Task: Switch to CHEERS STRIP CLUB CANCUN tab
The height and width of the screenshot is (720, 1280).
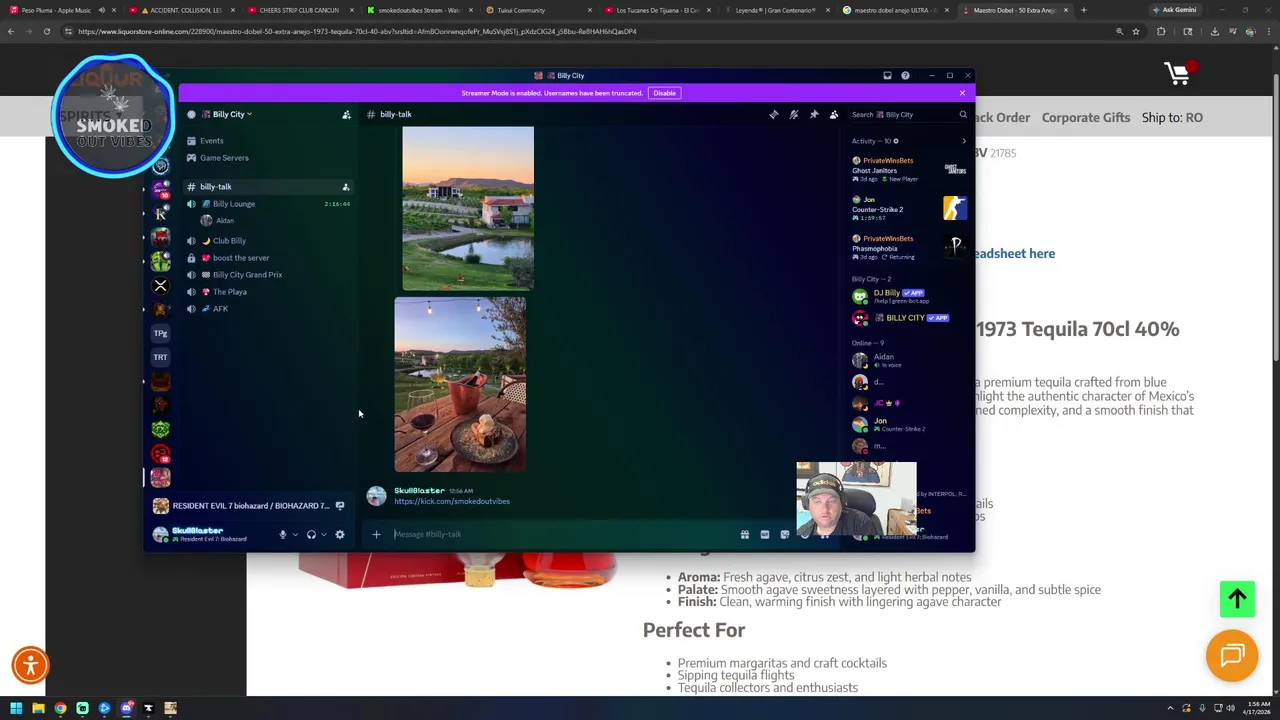Action: click(x=298, y=10)
